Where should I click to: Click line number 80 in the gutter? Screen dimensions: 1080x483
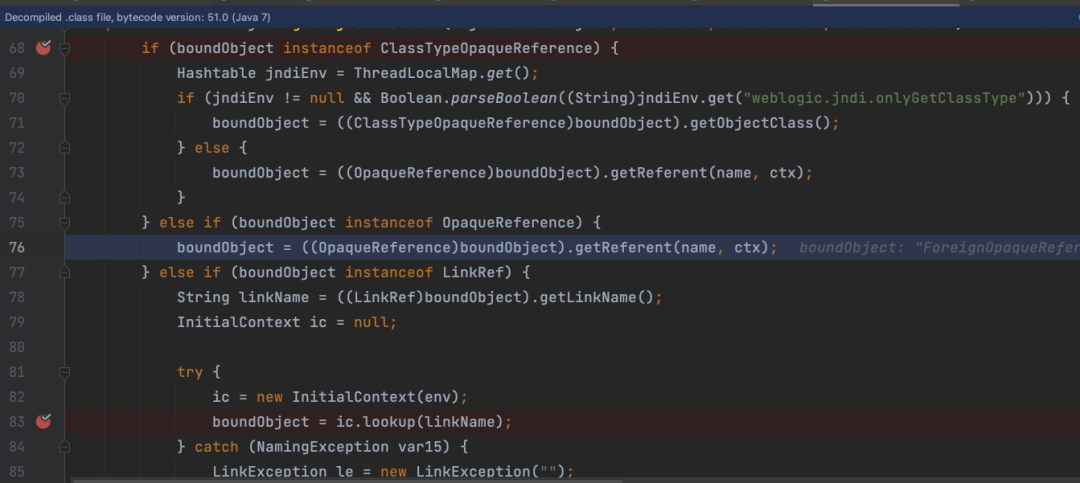pos(17,347)
